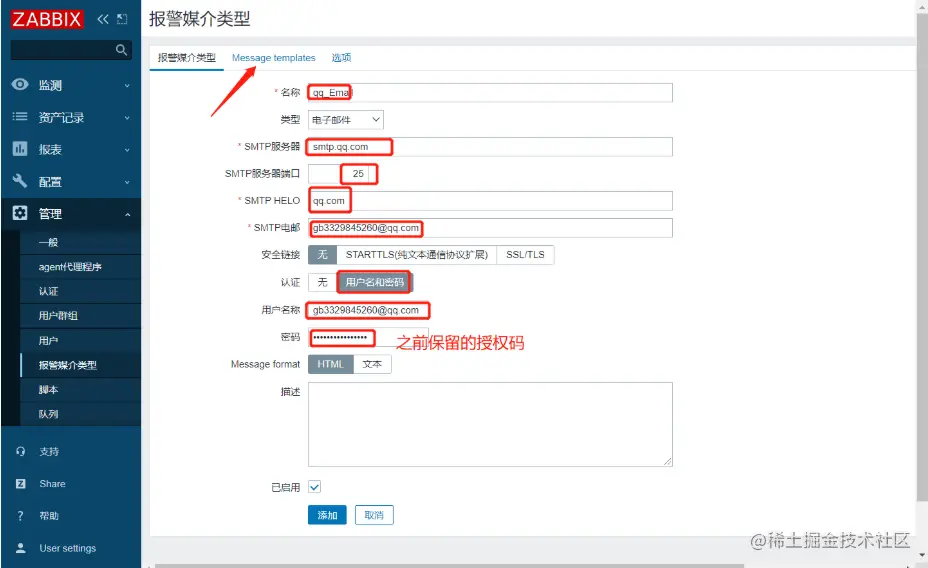Choose 文本 message format
Image resolution: width=928 pixels, height=568 pixels.
[372, 364]
